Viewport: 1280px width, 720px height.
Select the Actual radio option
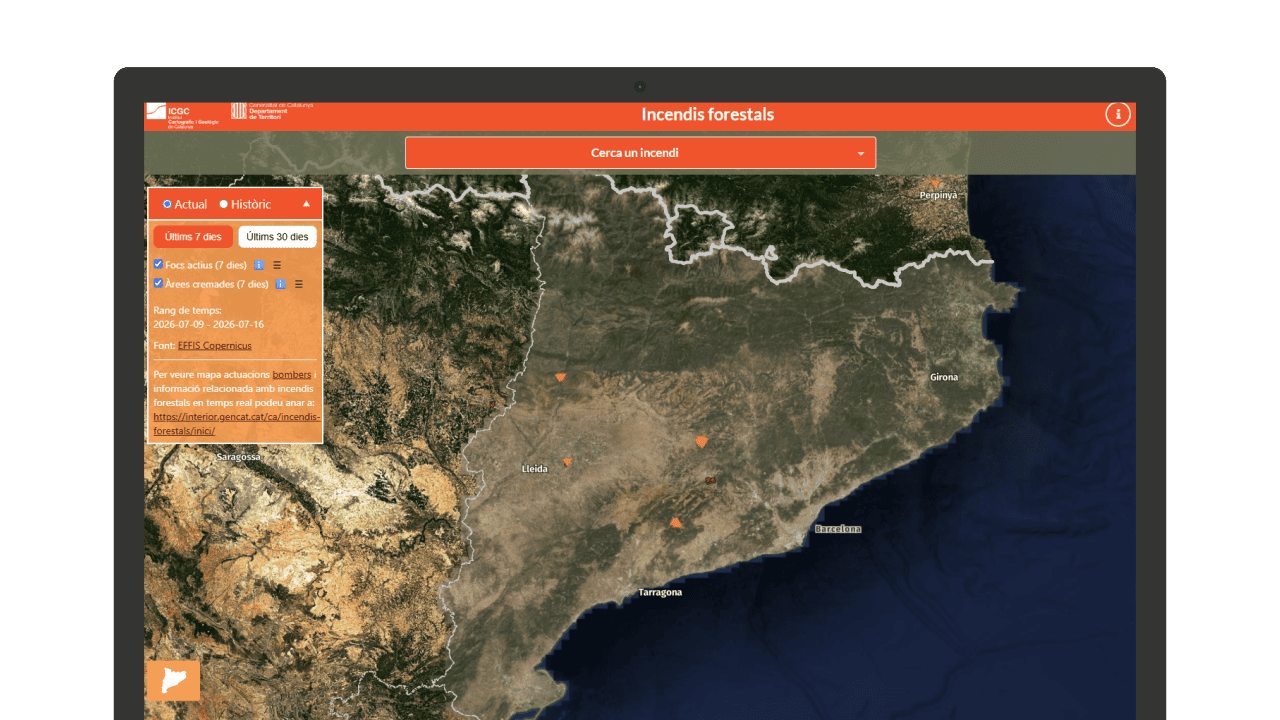[167, 204]
